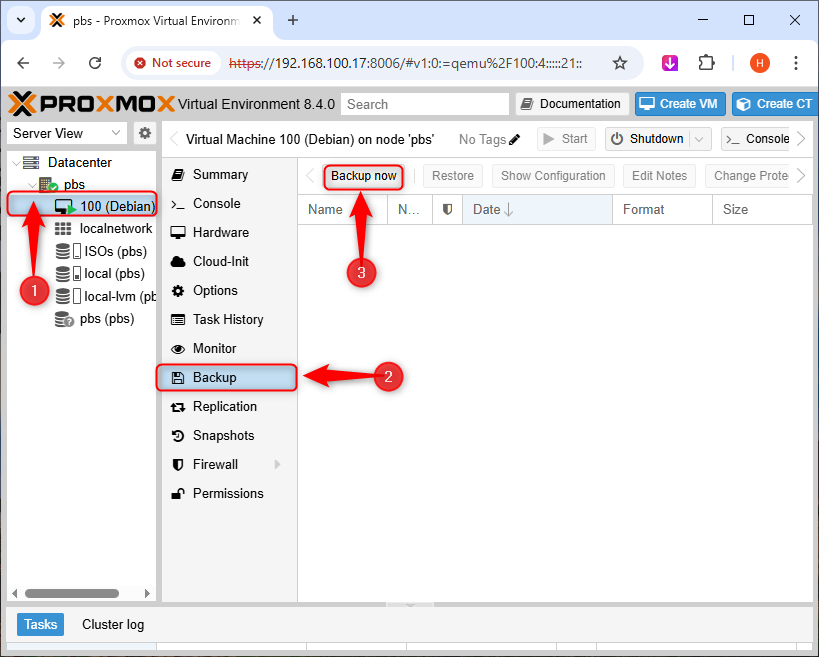Open the Permissions menu item
819x657 pixels.
229,494
